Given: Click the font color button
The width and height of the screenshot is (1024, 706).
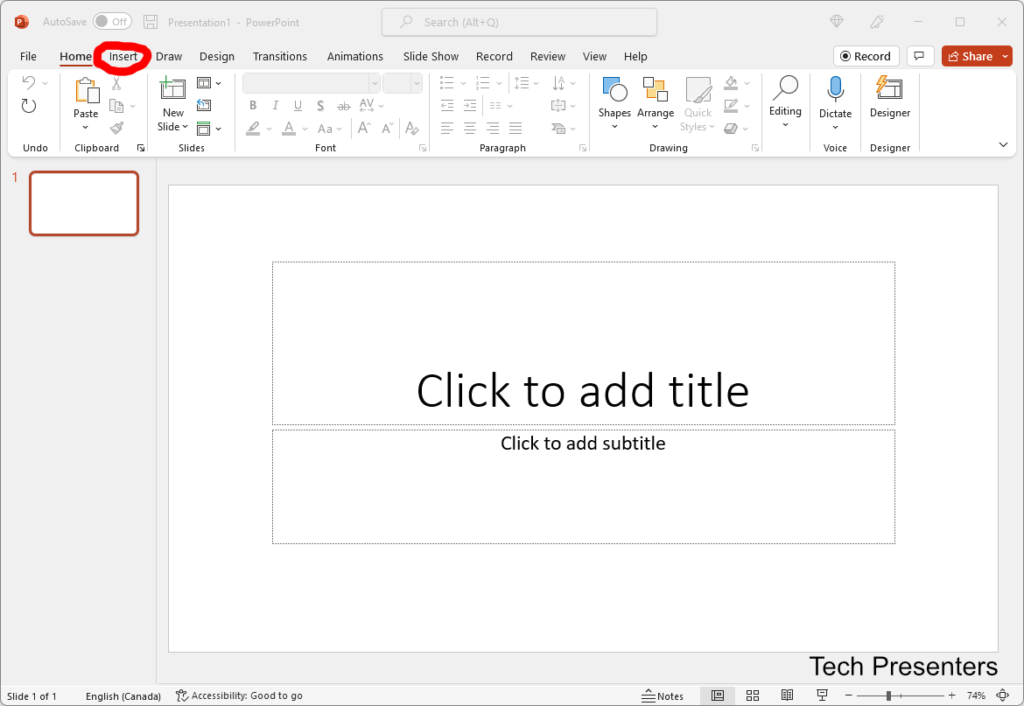Looking at the screenshot, I should click(289, 128).
